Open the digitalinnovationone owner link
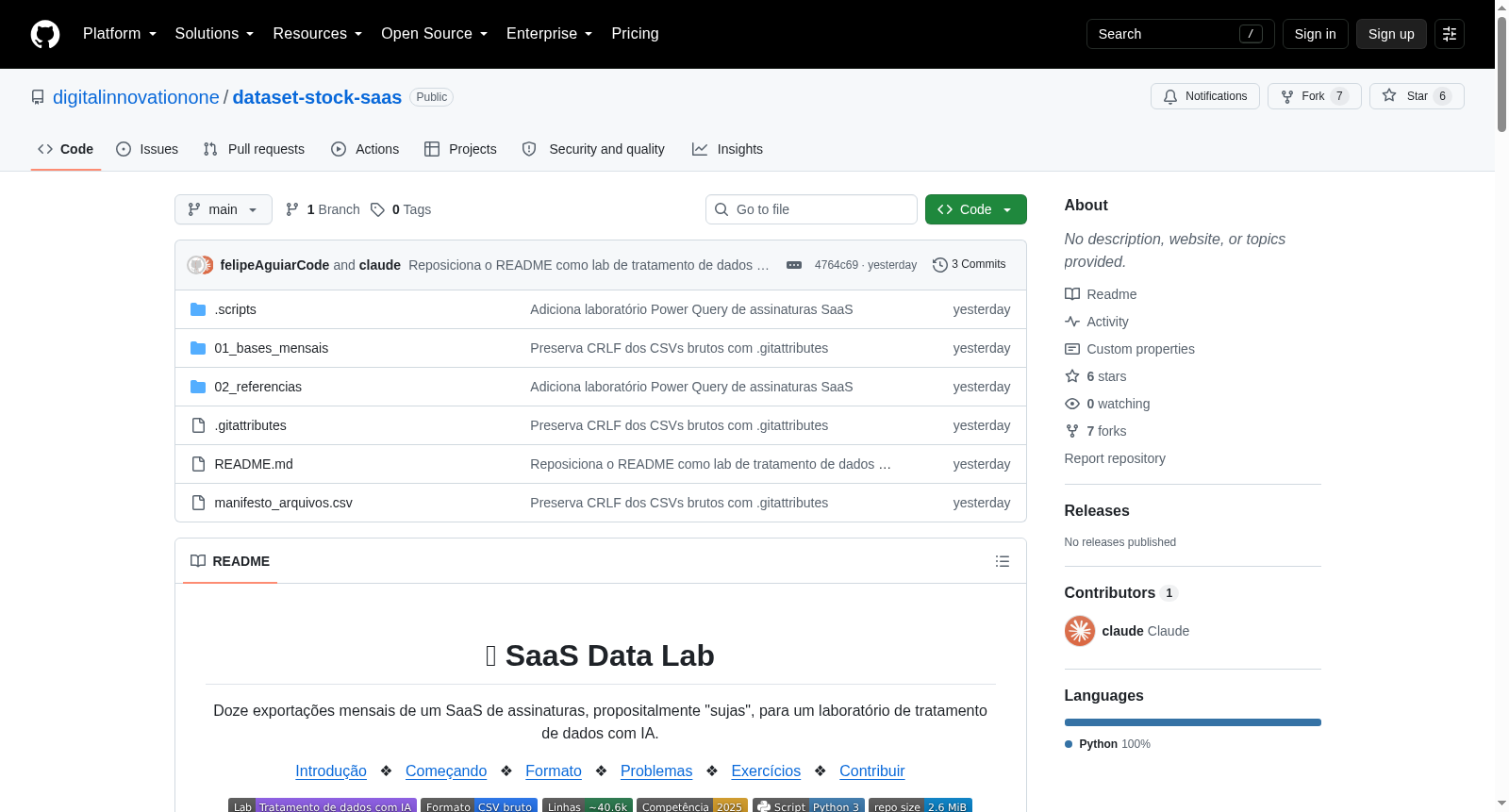The image size is (1509, 812). 136,97
